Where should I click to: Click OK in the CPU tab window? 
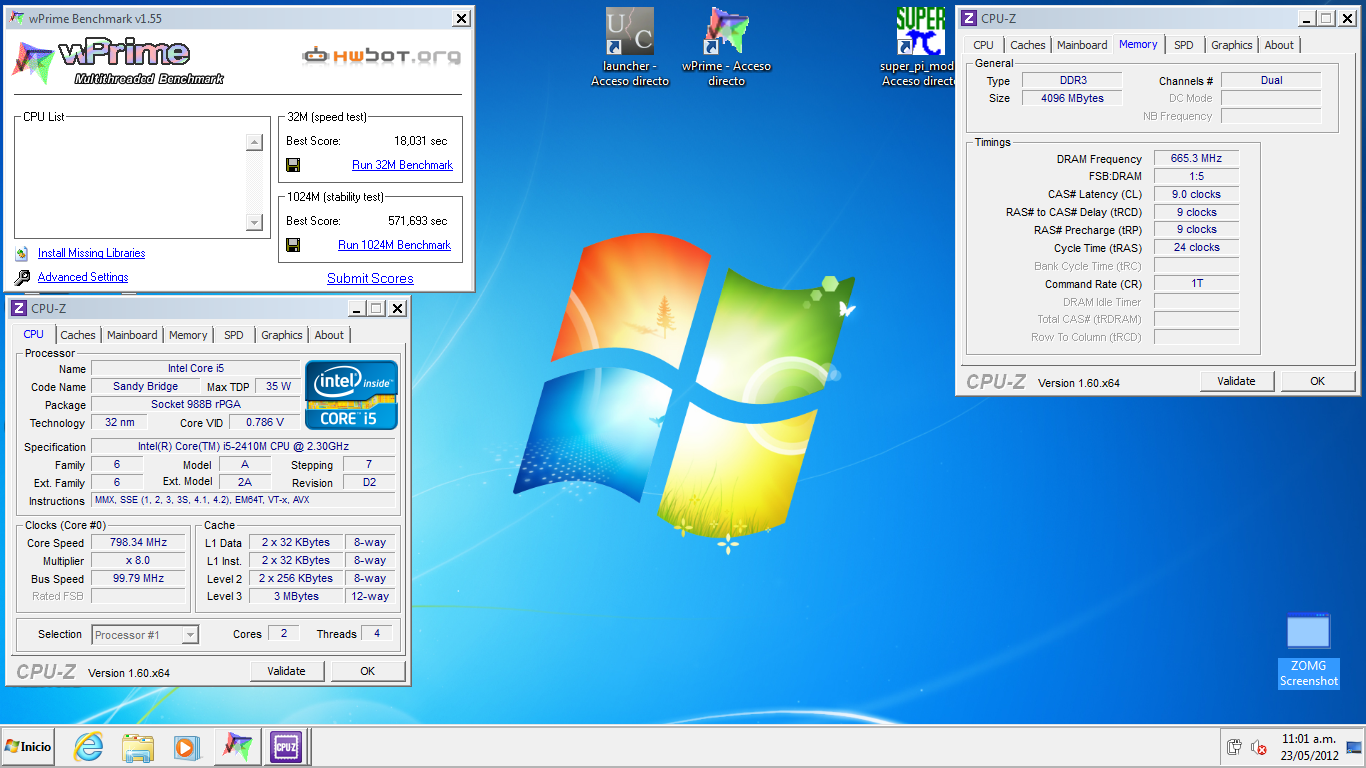[368, 671]
